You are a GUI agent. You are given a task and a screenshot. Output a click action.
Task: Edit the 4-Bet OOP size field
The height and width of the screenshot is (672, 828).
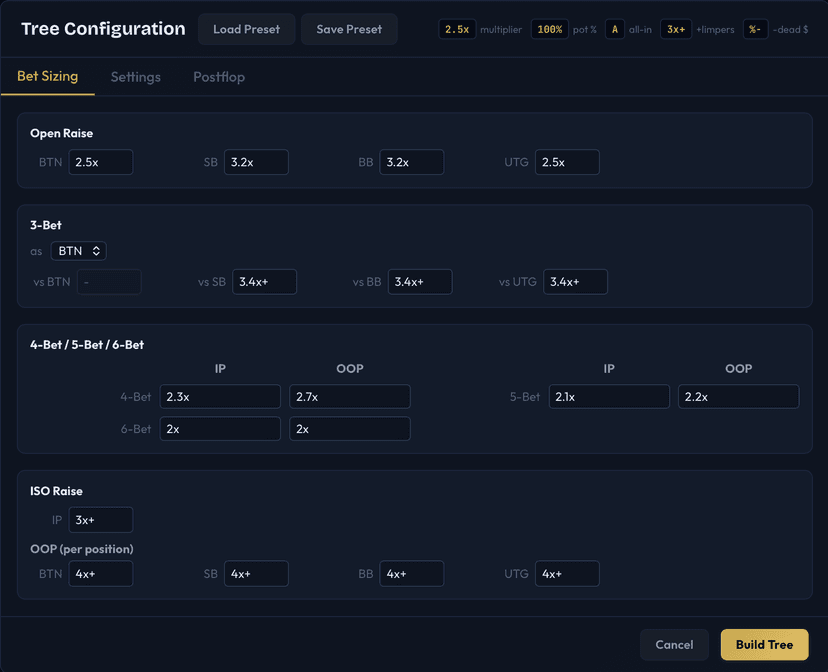(350, 396)
